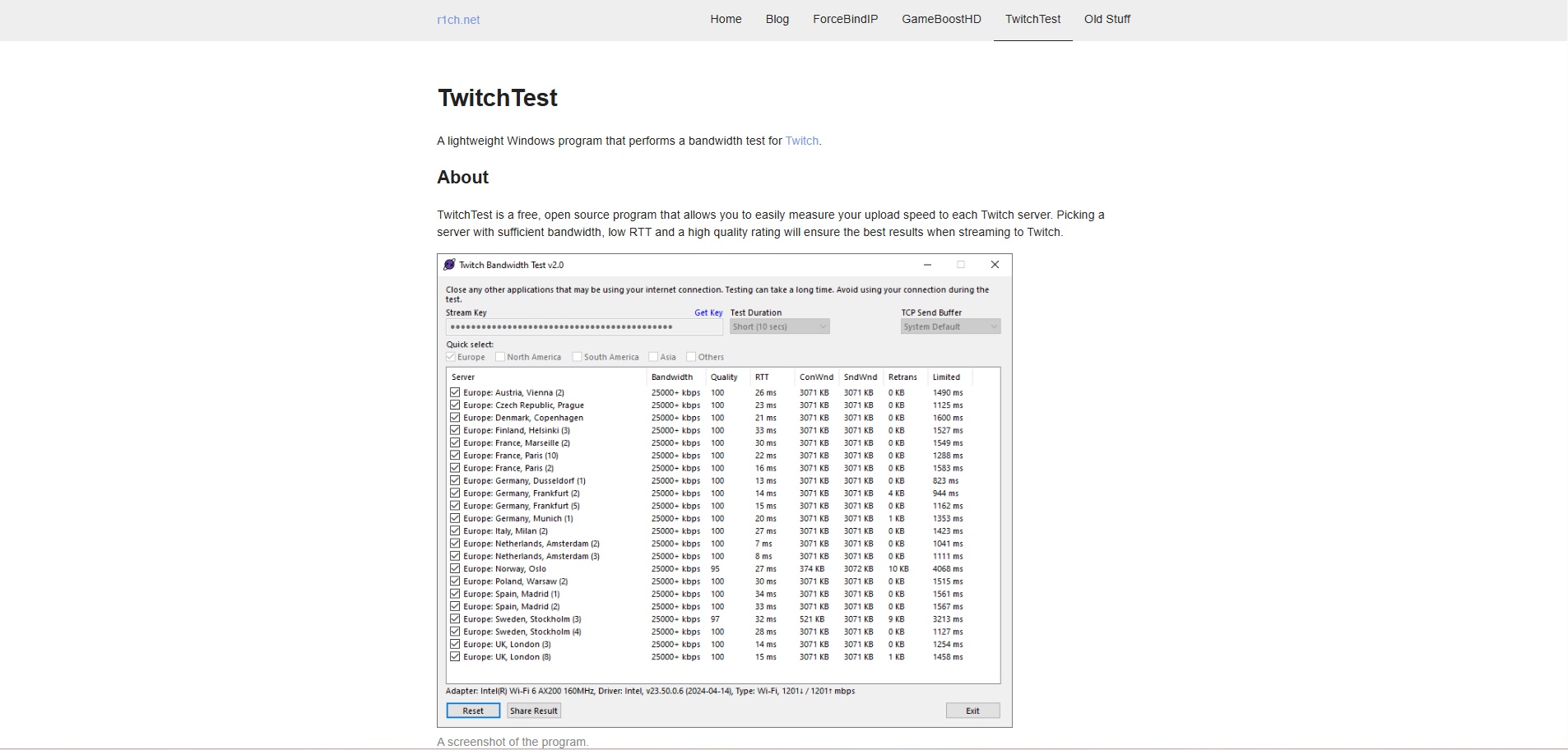The image size is (1568, 750).
Task: Uncheck Europe: Italy, Milan (2) server
Action: (x=455, y=530)
